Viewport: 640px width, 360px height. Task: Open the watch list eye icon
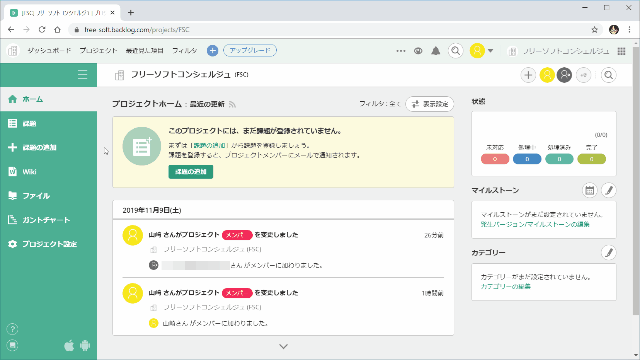tap(418, 51)
